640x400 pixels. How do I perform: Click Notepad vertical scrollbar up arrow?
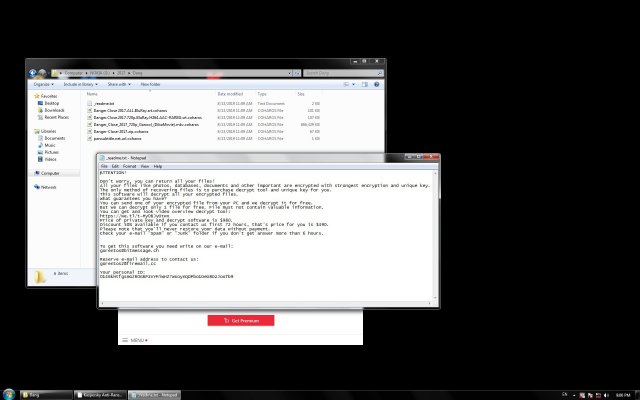(435, 173)
